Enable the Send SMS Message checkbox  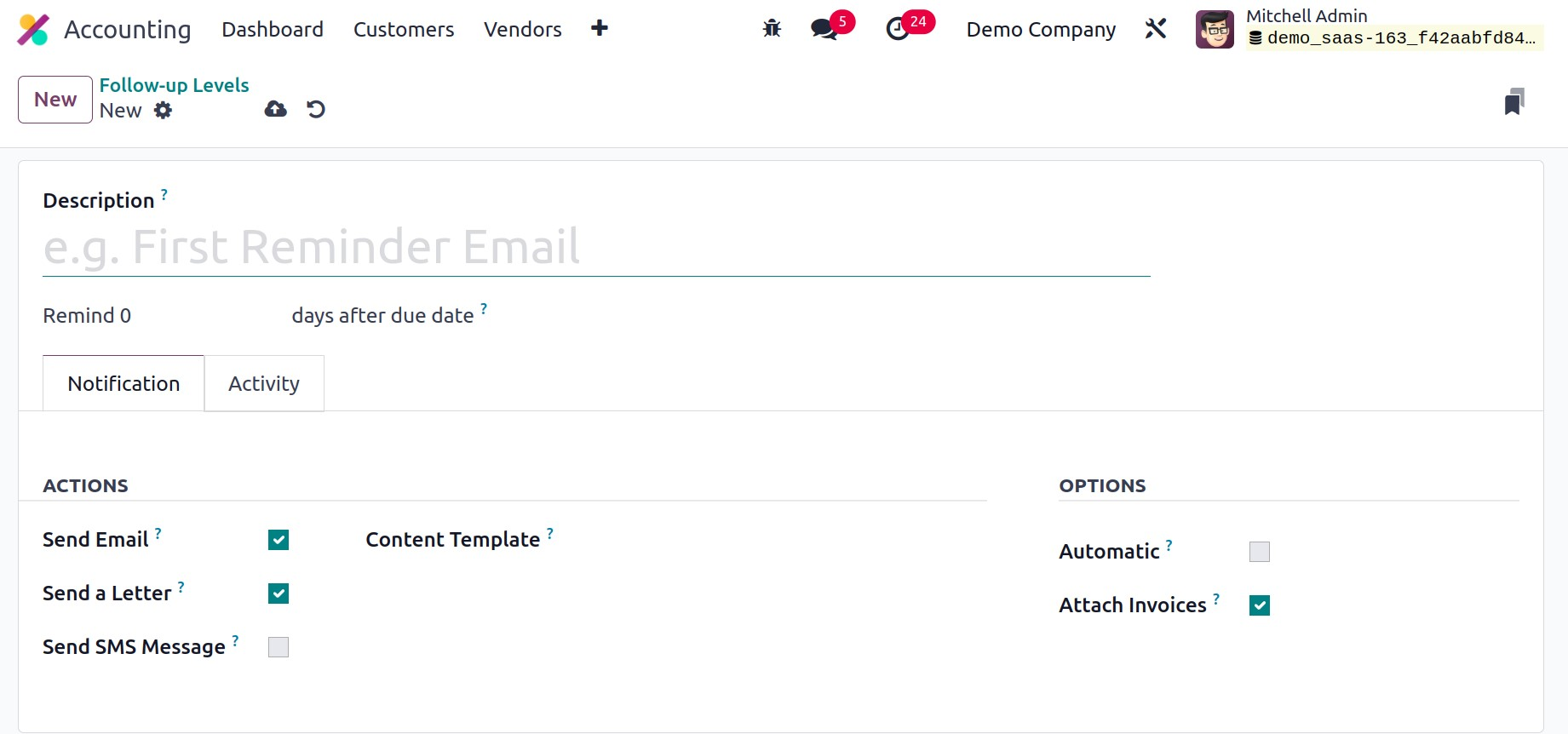tap(279, 647)
